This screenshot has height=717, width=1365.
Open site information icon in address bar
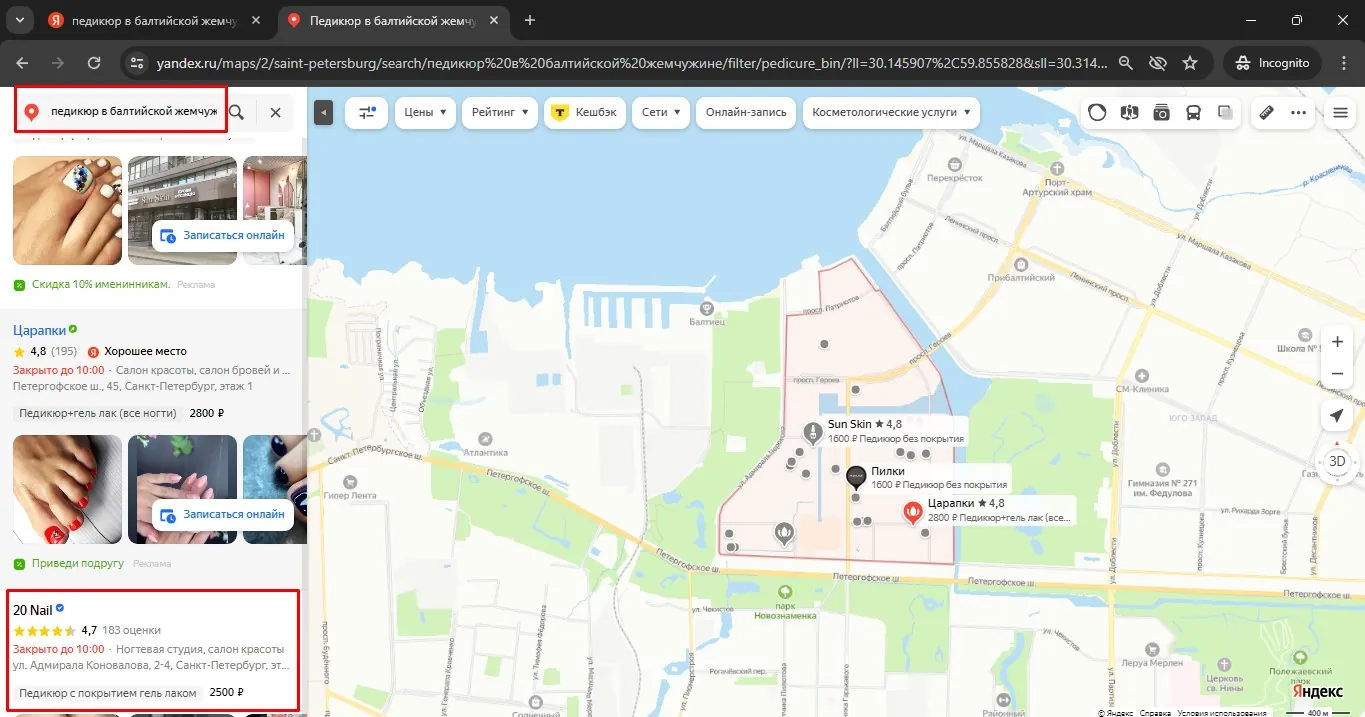138,62
